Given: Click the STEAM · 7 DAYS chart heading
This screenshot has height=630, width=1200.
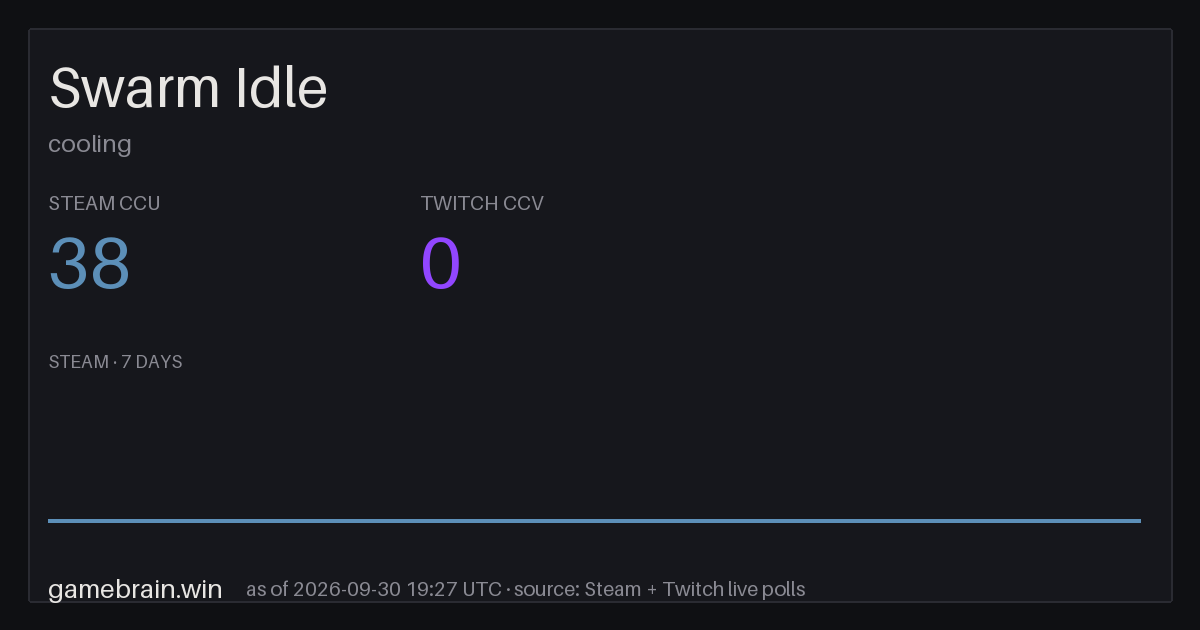Looking at the screenshot, I should (x=116, y=362).
